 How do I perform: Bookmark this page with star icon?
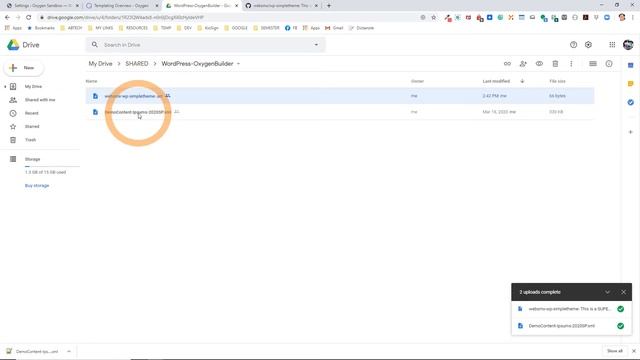tap(433, 18)
